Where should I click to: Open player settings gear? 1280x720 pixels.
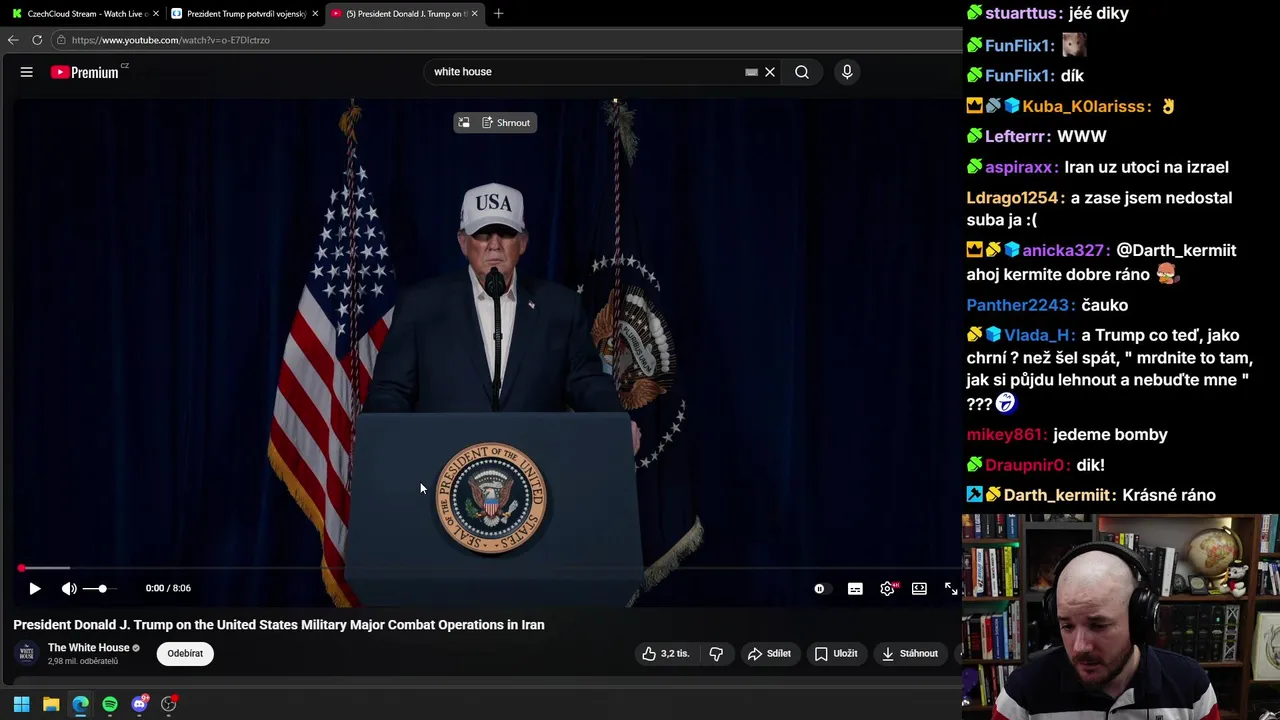[887, 589]
